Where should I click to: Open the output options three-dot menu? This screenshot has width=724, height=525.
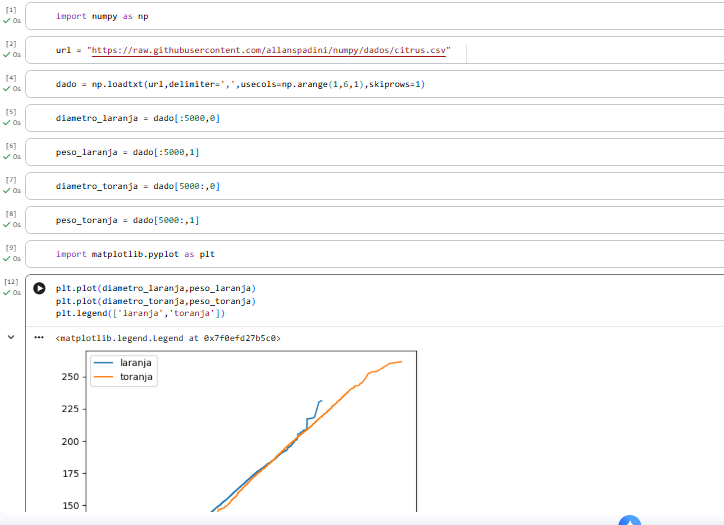point(39,338)
